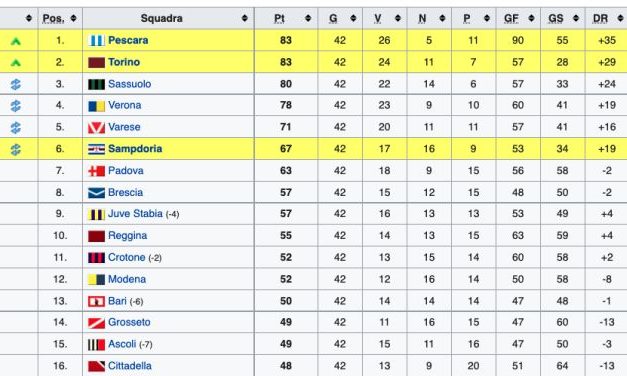Open the Sassuolo team link

pos(130,84)
